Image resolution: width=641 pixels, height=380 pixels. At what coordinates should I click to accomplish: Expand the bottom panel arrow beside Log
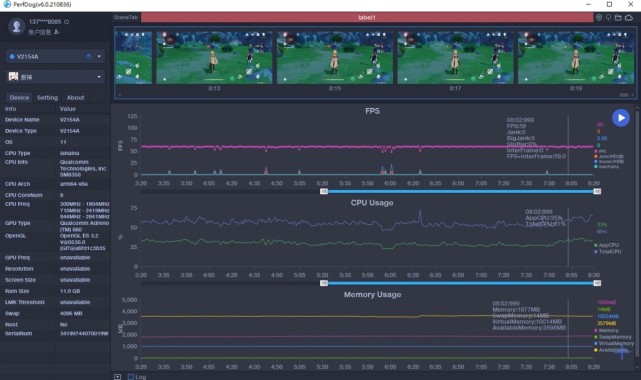pyautogui.click(x=117, y=377)
